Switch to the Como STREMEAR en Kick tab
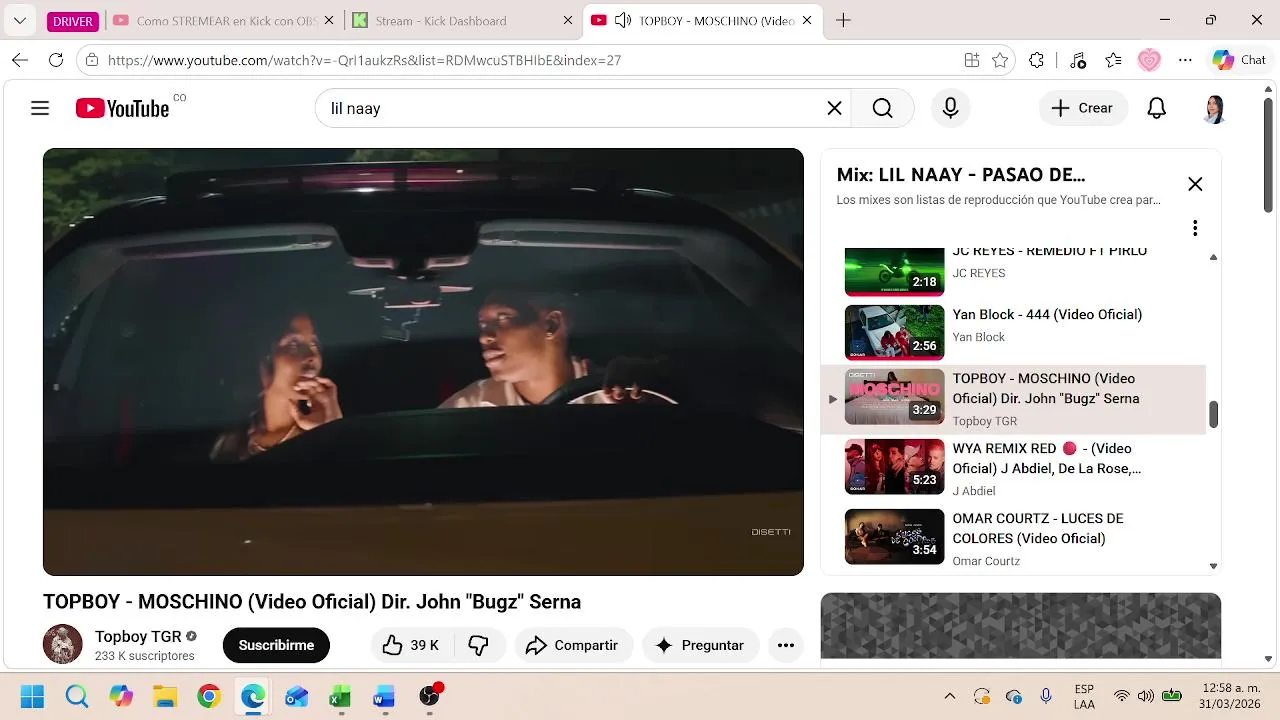Viewport: 1280px width, 720px height. pyautogui.click(x=225, y=20)
